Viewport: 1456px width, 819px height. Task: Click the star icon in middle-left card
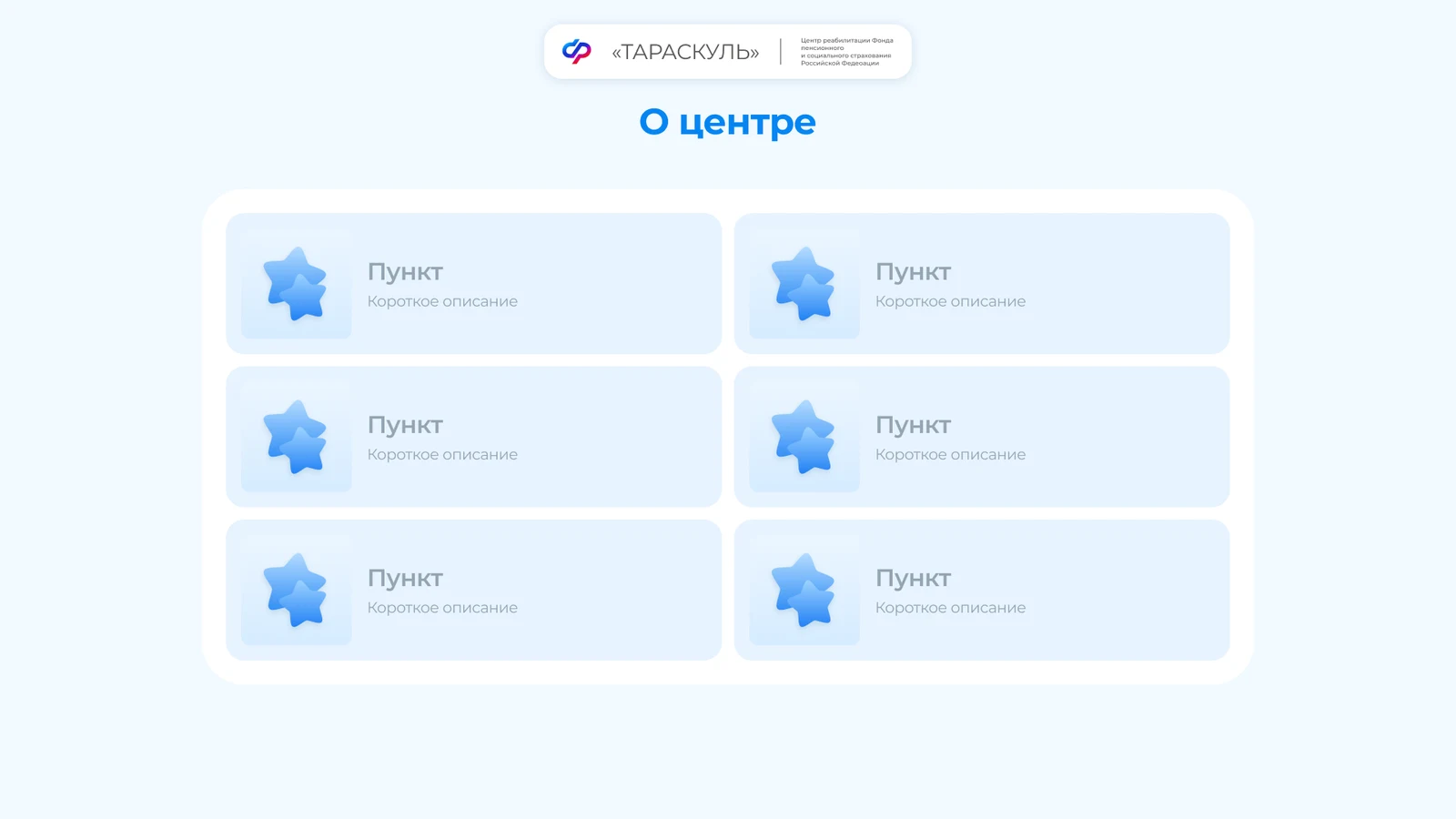pyautogui.click(x=296, y=437)
